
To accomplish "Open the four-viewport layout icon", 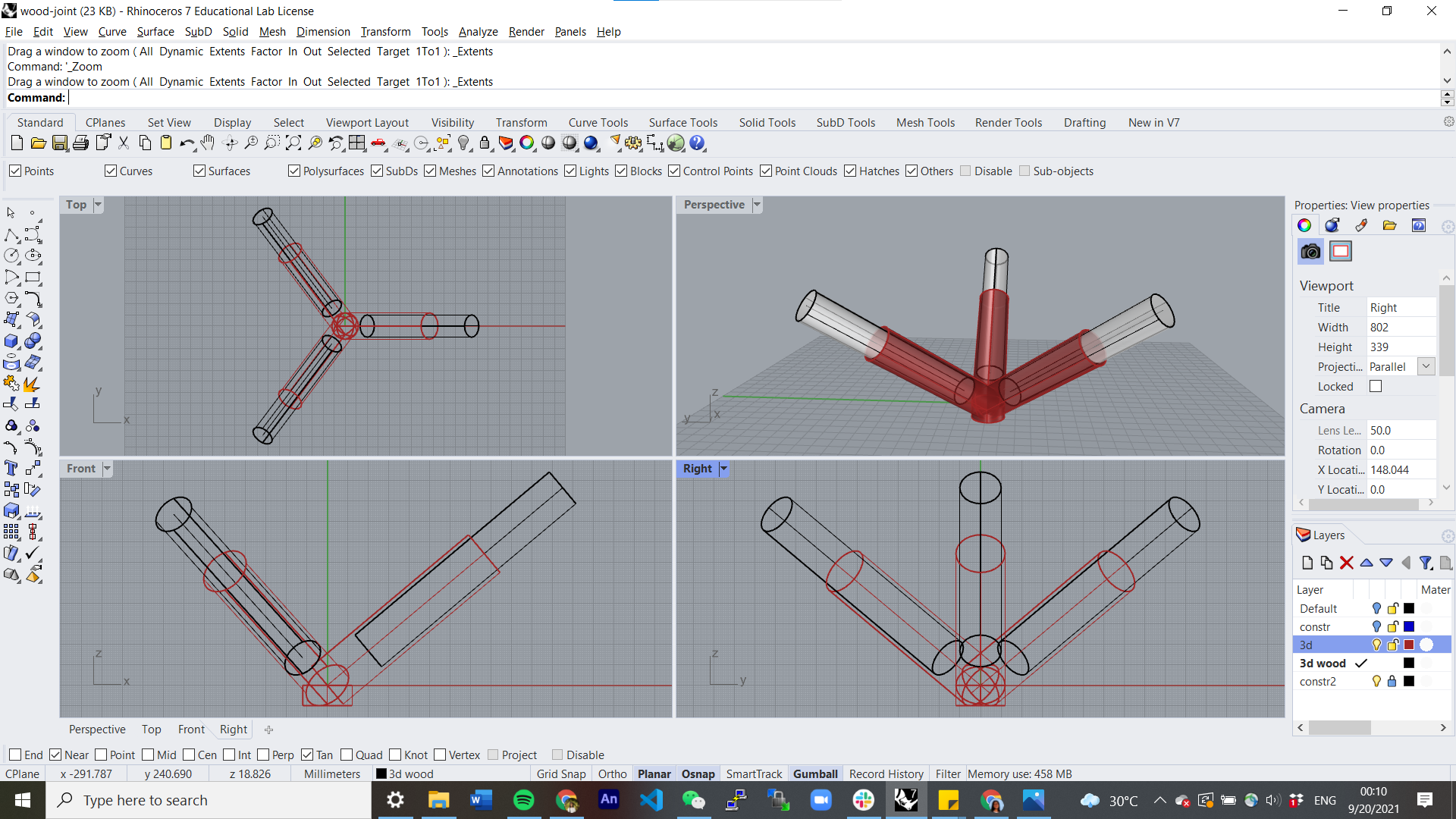I will click(x=357, y=143).
